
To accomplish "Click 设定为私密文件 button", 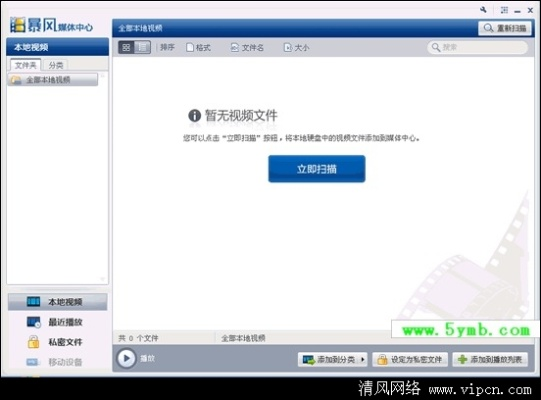I will (x=410, y=360).
